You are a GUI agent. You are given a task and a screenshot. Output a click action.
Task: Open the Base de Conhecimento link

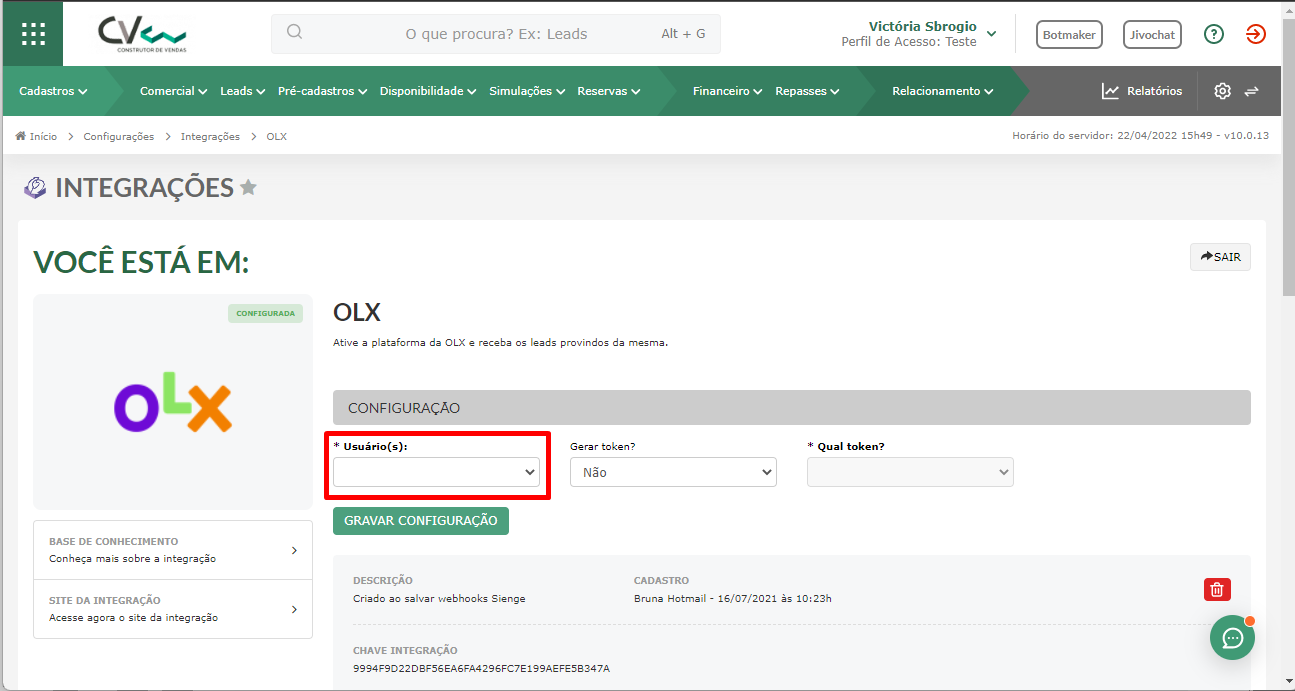click(173, 550)
